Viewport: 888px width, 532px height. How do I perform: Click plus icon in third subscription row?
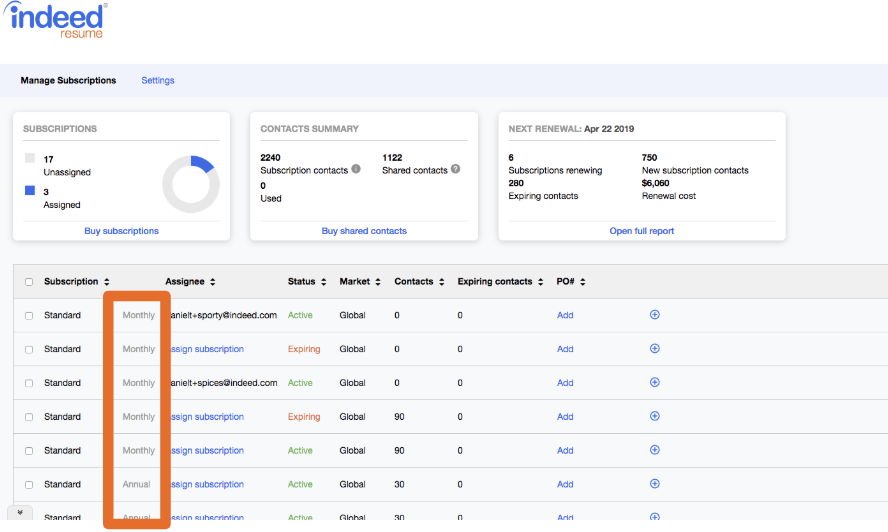(655, 383)
